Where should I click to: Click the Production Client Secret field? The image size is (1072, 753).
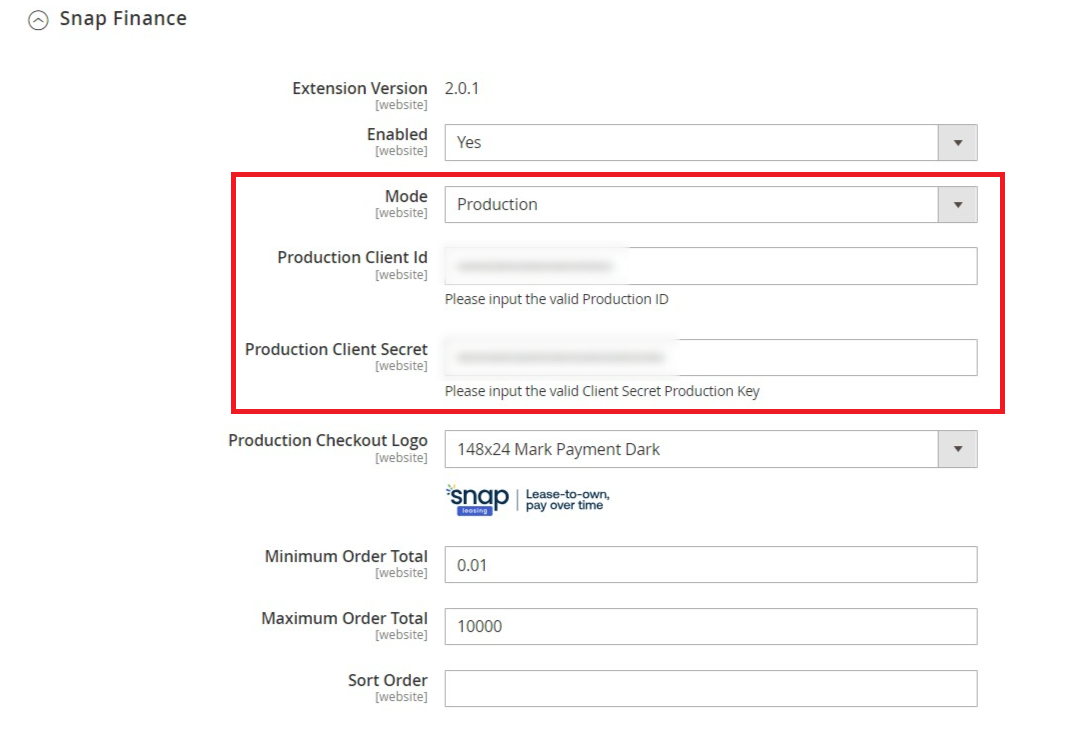710,357
